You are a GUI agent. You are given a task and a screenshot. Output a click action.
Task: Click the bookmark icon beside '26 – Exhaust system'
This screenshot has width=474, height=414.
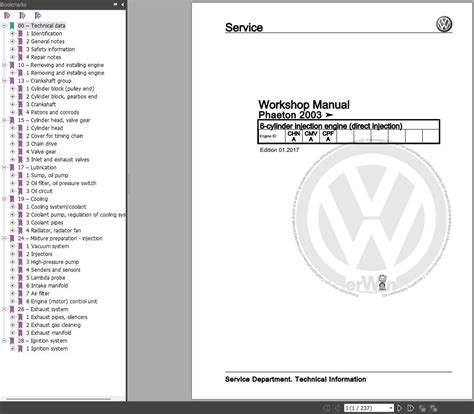[12, 309]
